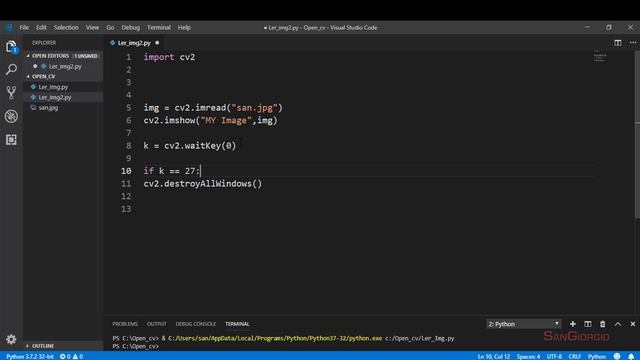
Task: Open the Extensions view
Action: coord(11,140)
